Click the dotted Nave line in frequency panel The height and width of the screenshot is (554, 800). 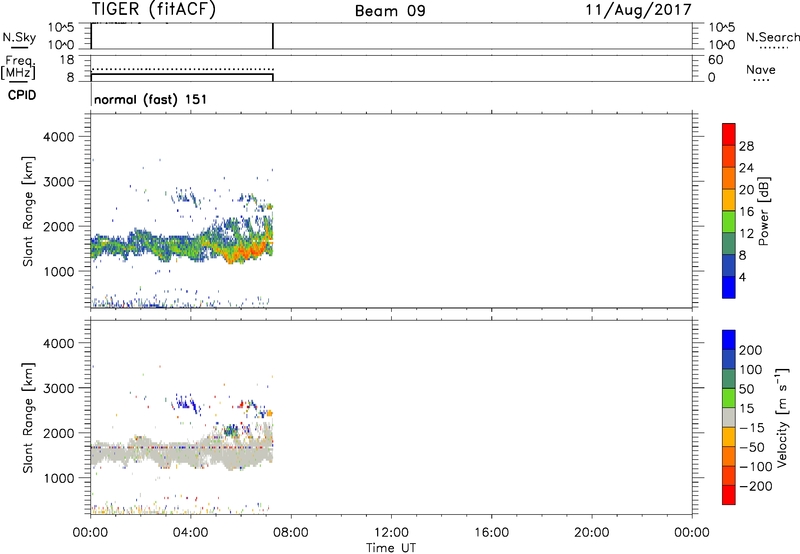tap(182, 69)
